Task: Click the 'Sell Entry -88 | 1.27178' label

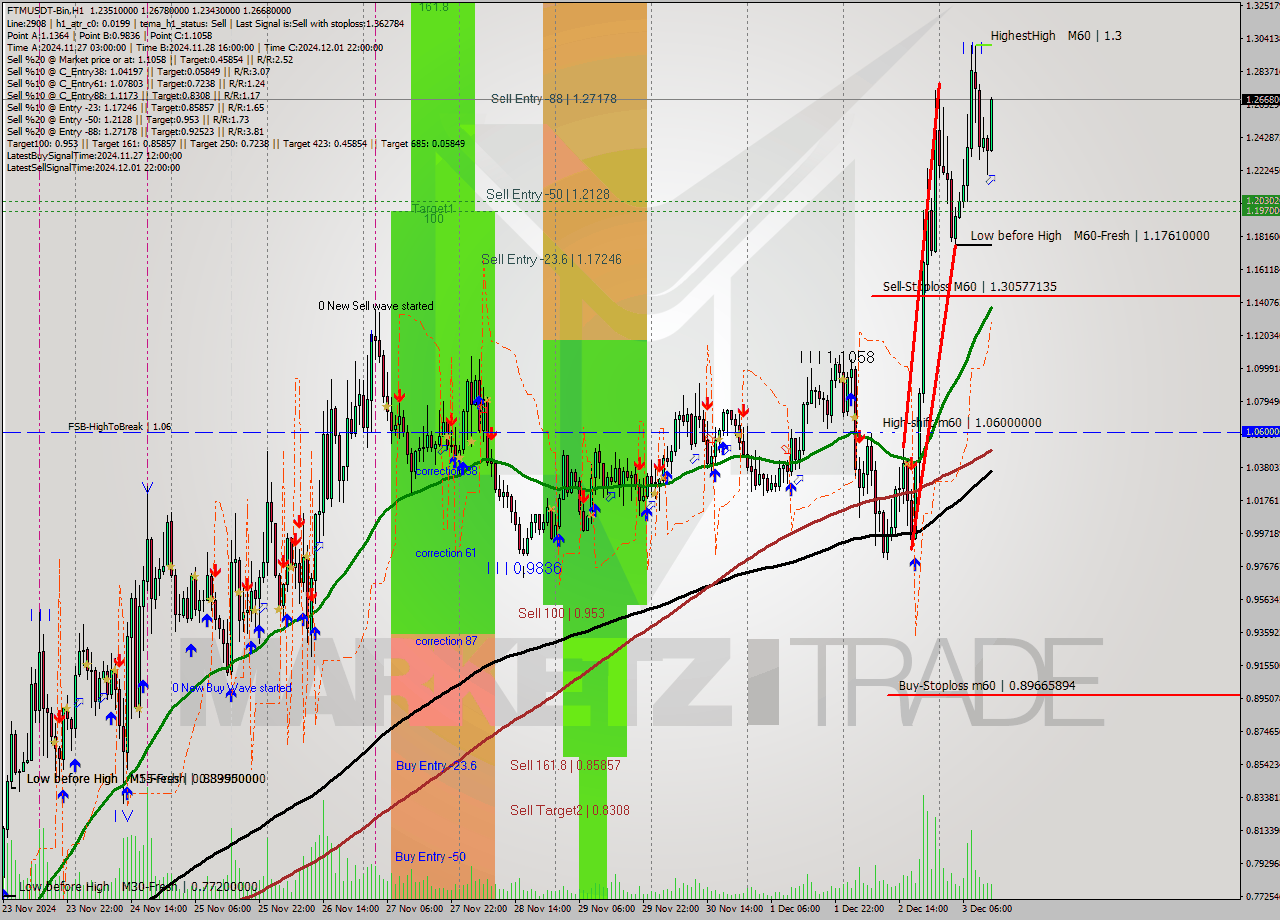Action: coord(554,98)
